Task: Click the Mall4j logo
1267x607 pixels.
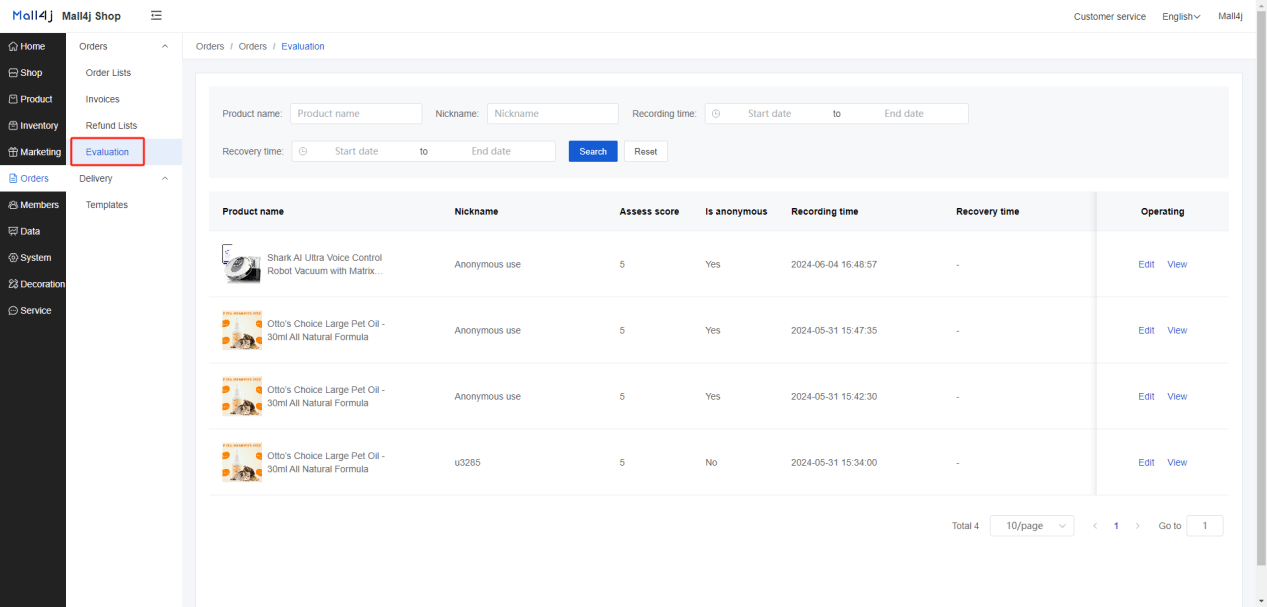Action: 33,16
